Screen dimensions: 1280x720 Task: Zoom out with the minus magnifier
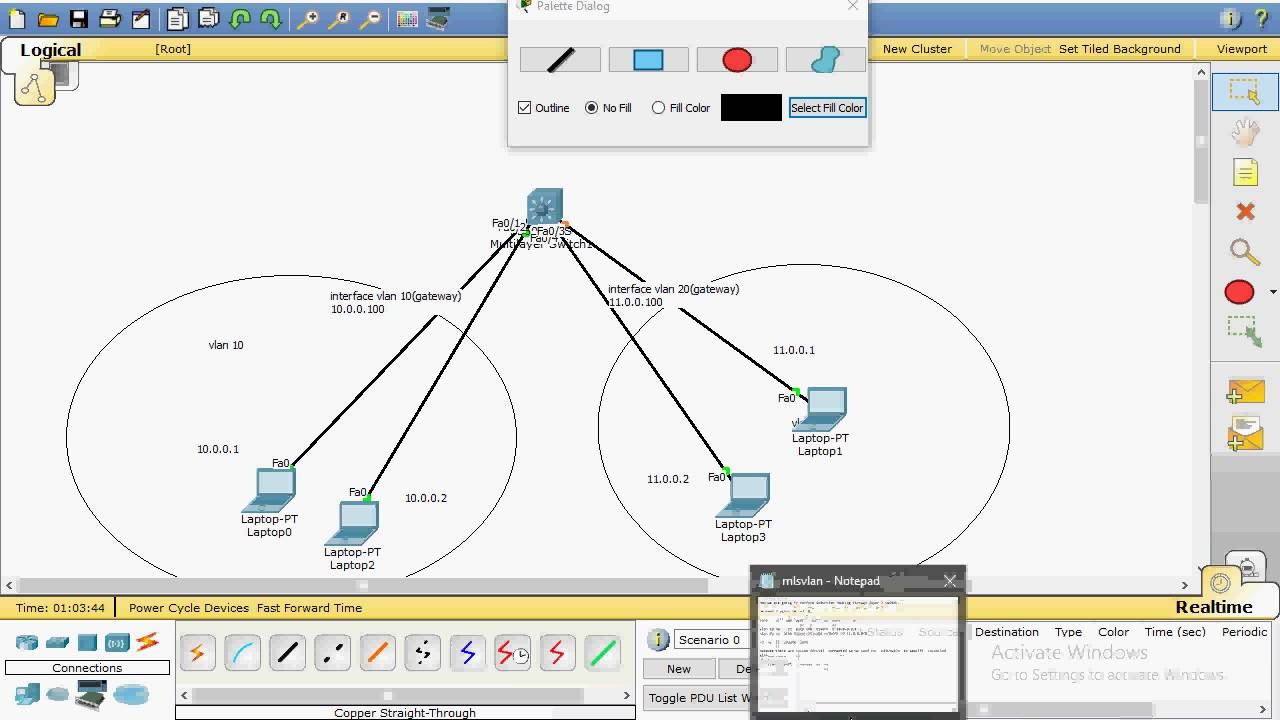pyautogui.click(x=370, y=18)
